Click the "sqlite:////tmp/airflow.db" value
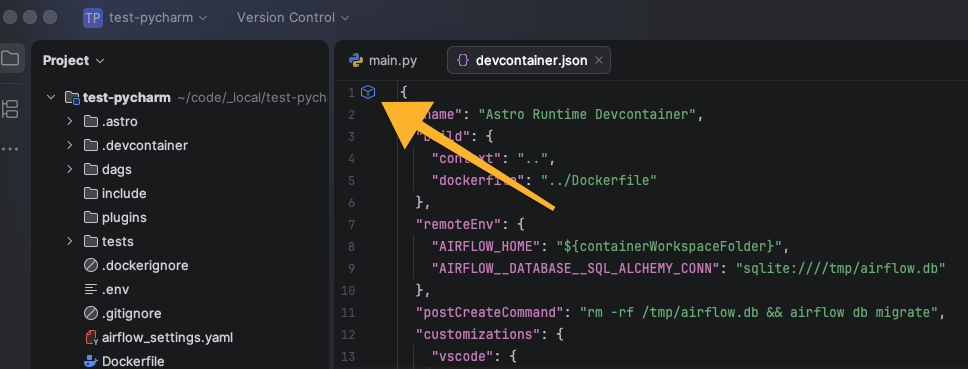Image resolution: width=968 pixels, height=369 pixels. point(840,268)
